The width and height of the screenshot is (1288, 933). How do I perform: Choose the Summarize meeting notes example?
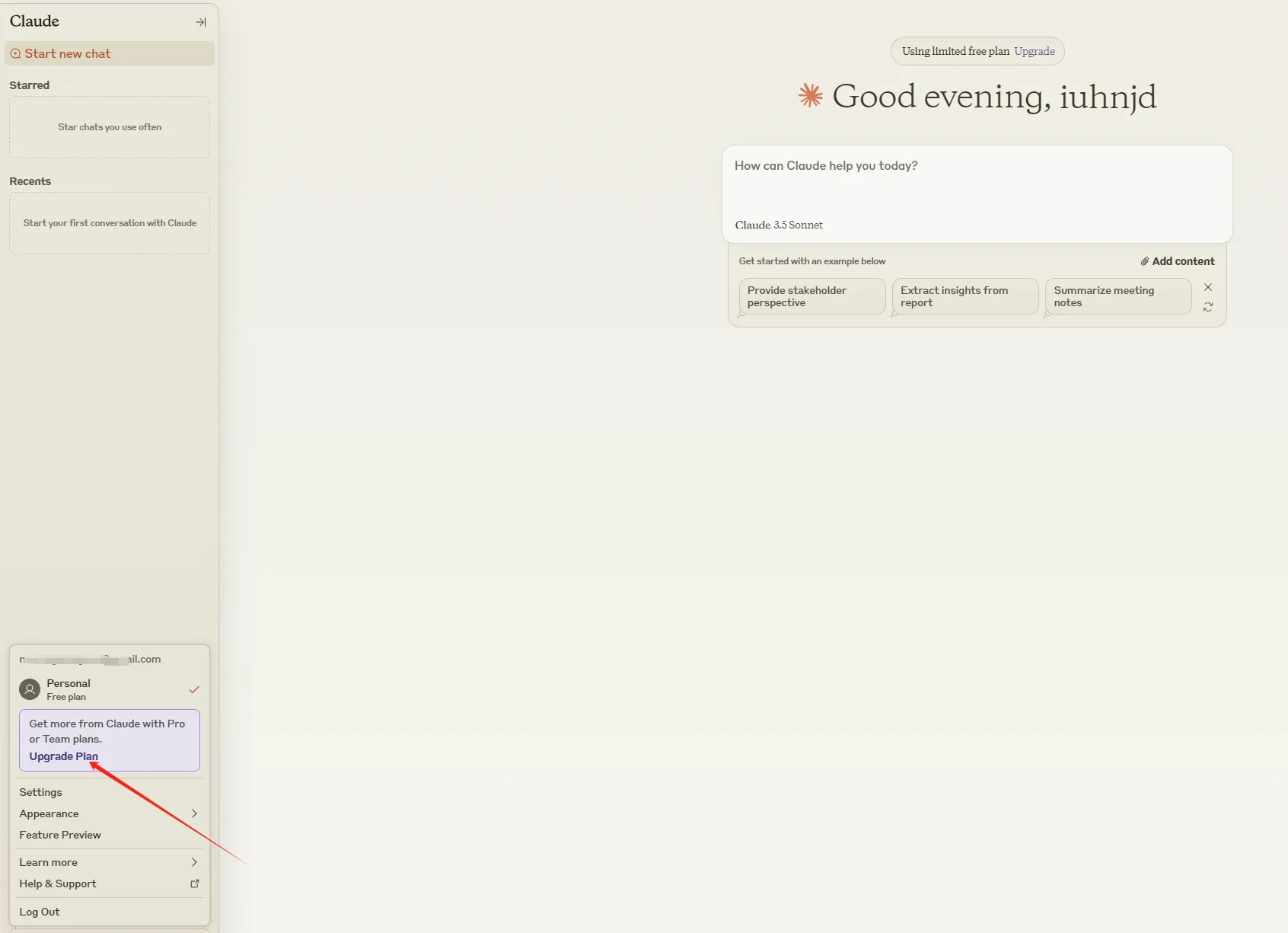pos(1117,296)
